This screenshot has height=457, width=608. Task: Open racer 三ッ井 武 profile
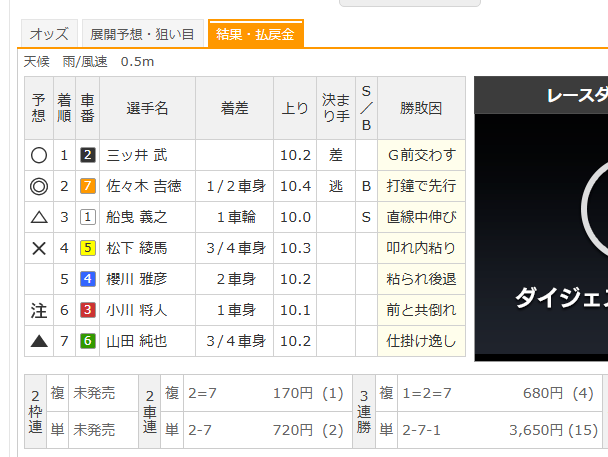coord(137,155)
